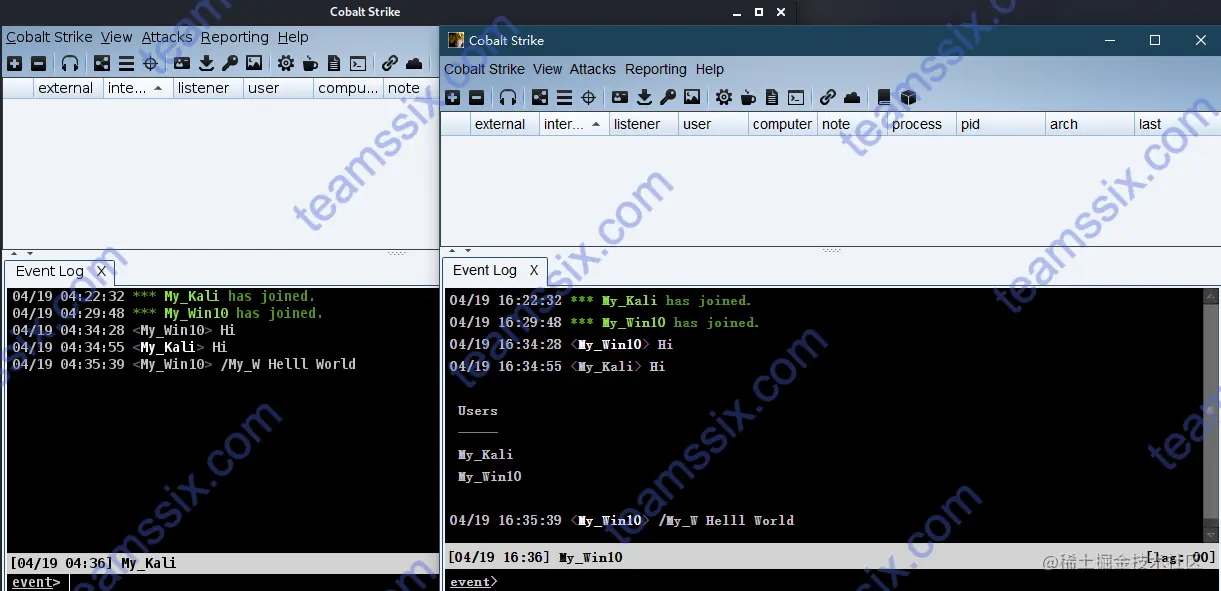Open Help menu in Win10 window
Viewport: 1221px width, 591px height.
click(x=710, y=69)
